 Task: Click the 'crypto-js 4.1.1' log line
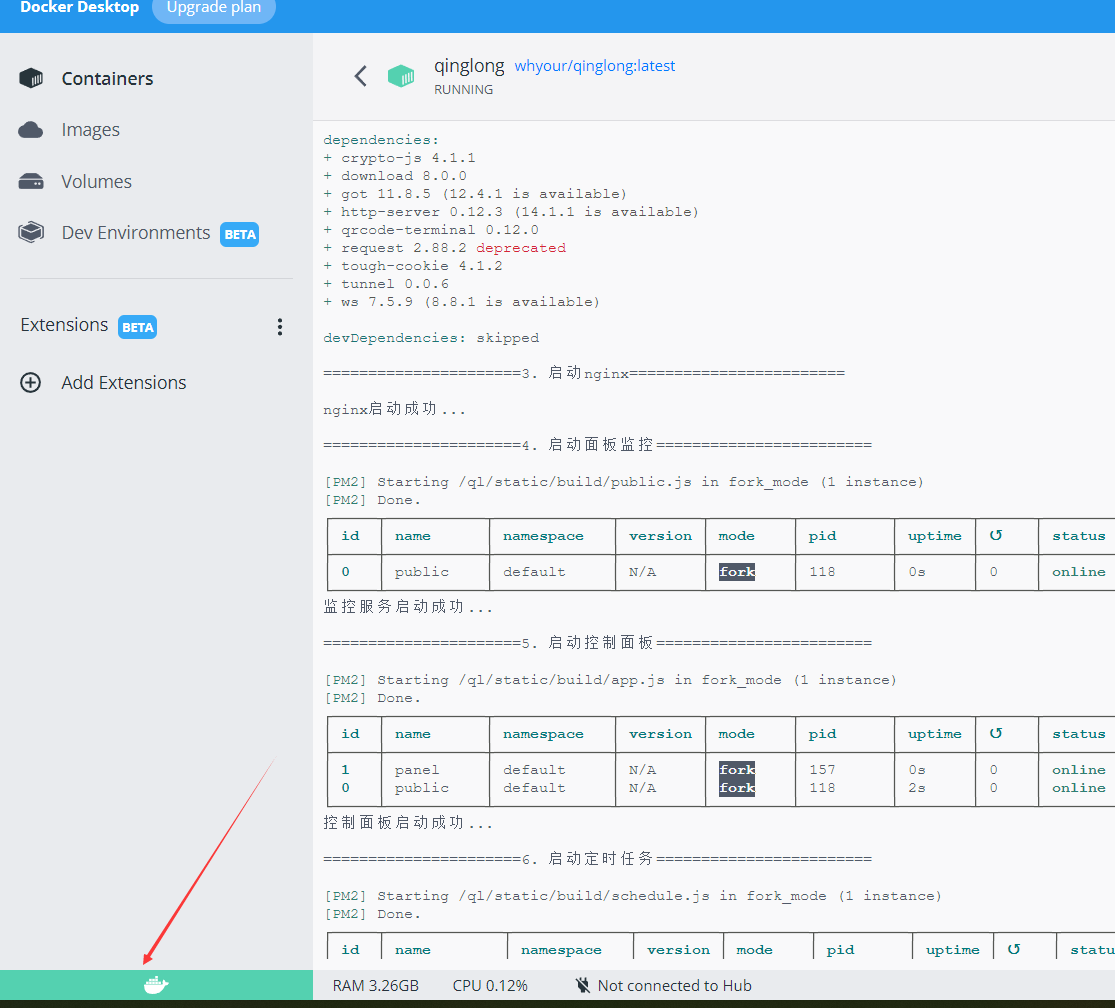399,158
